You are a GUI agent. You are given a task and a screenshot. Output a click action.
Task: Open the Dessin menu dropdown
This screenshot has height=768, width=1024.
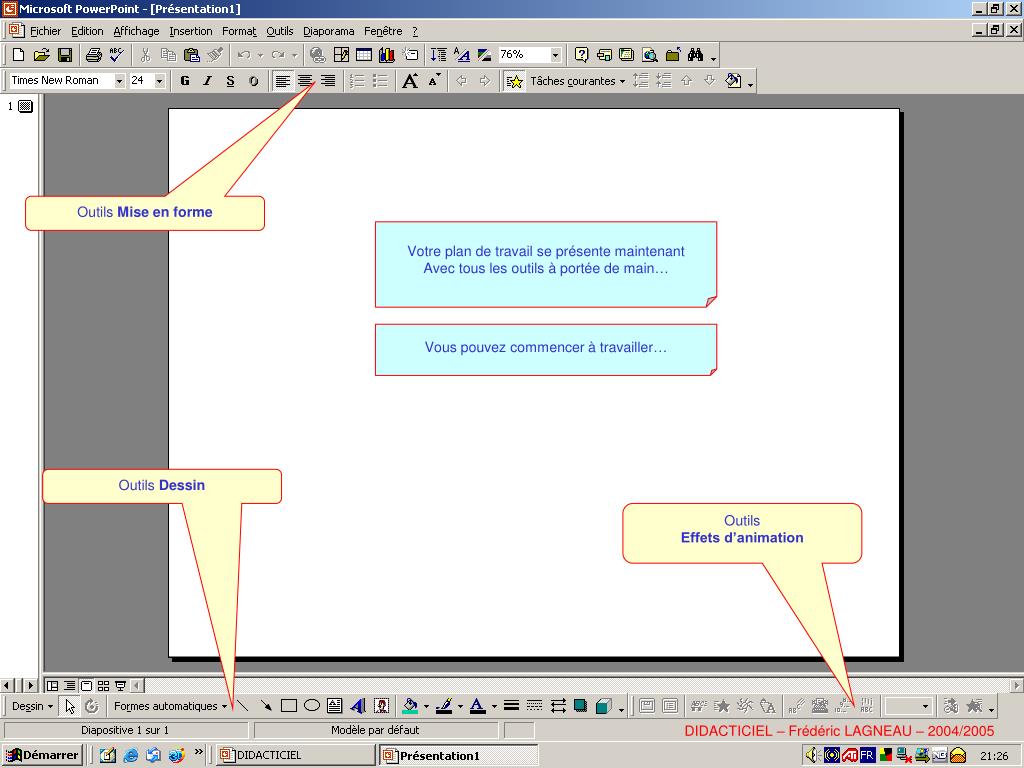[x=32, y=706]
